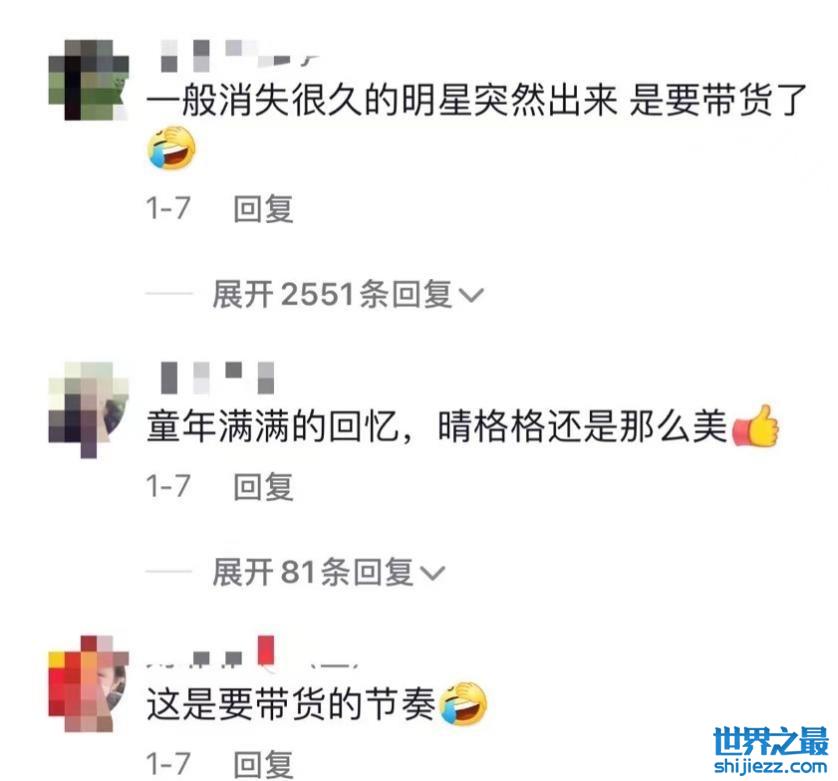Expand 展开2551条回复
Viewport: 838px width, 781px height.
coord(348,295)
